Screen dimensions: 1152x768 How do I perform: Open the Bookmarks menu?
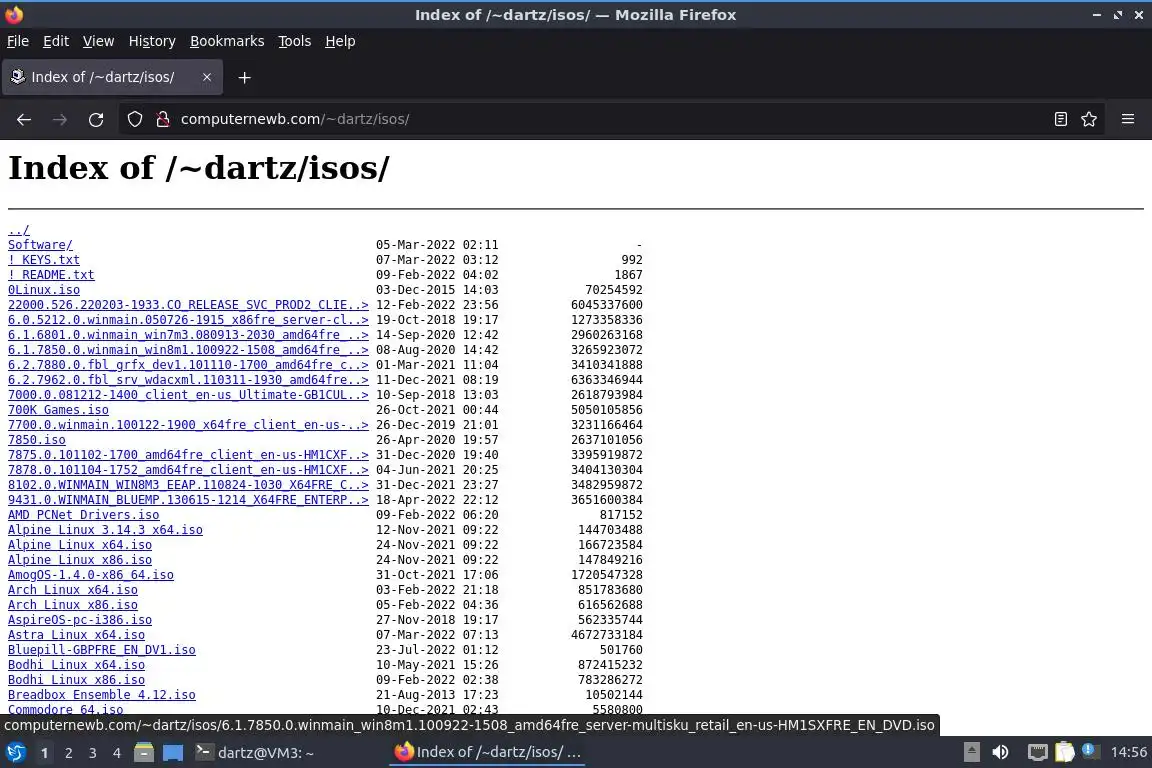[227, 41]
